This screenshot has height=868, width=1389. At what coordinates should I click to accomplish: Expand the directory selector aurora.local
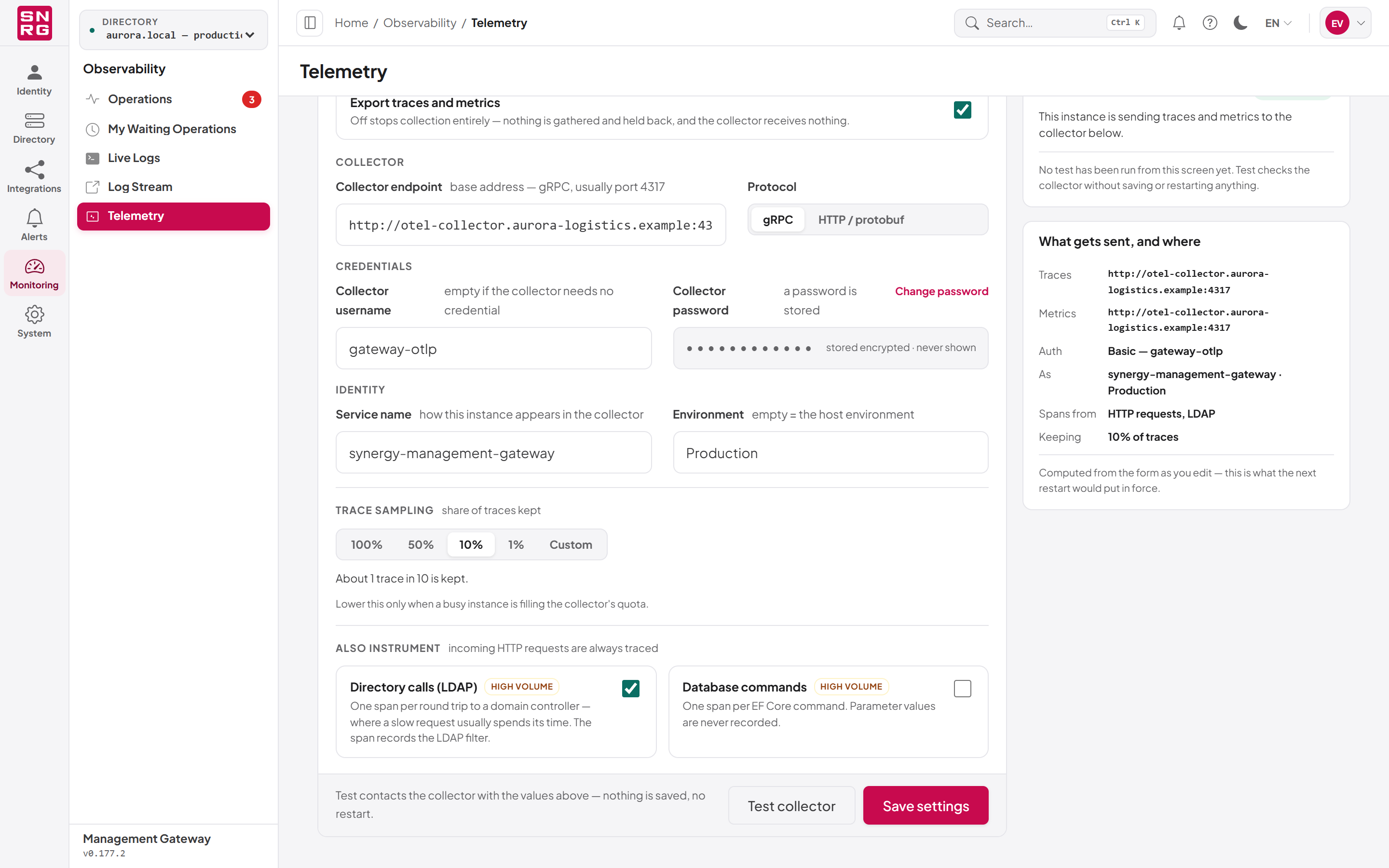pos(173,29)
